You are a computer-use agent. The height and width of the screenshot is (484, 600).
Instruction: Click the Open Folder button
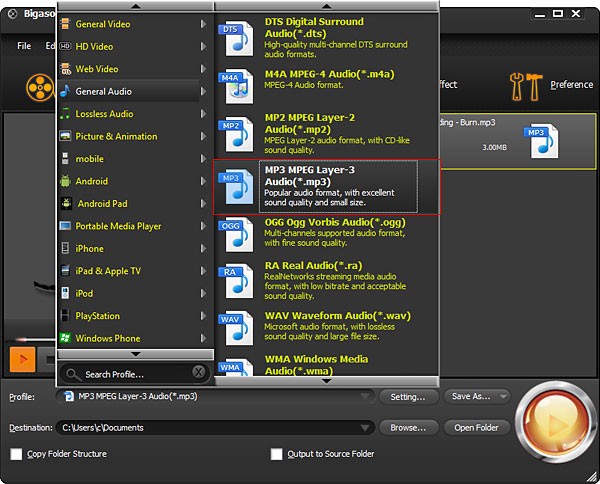click(x=476, y=428)
